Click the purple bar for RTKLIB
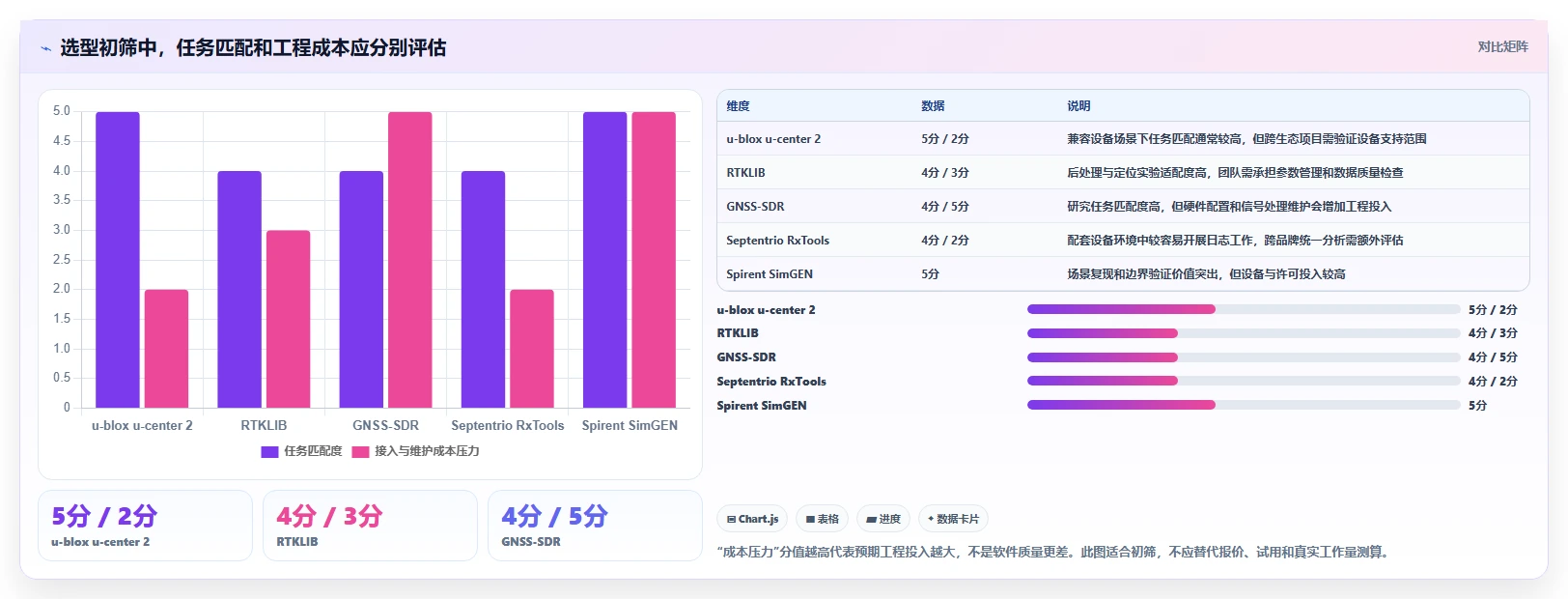1568x599 pixels. 239,290
